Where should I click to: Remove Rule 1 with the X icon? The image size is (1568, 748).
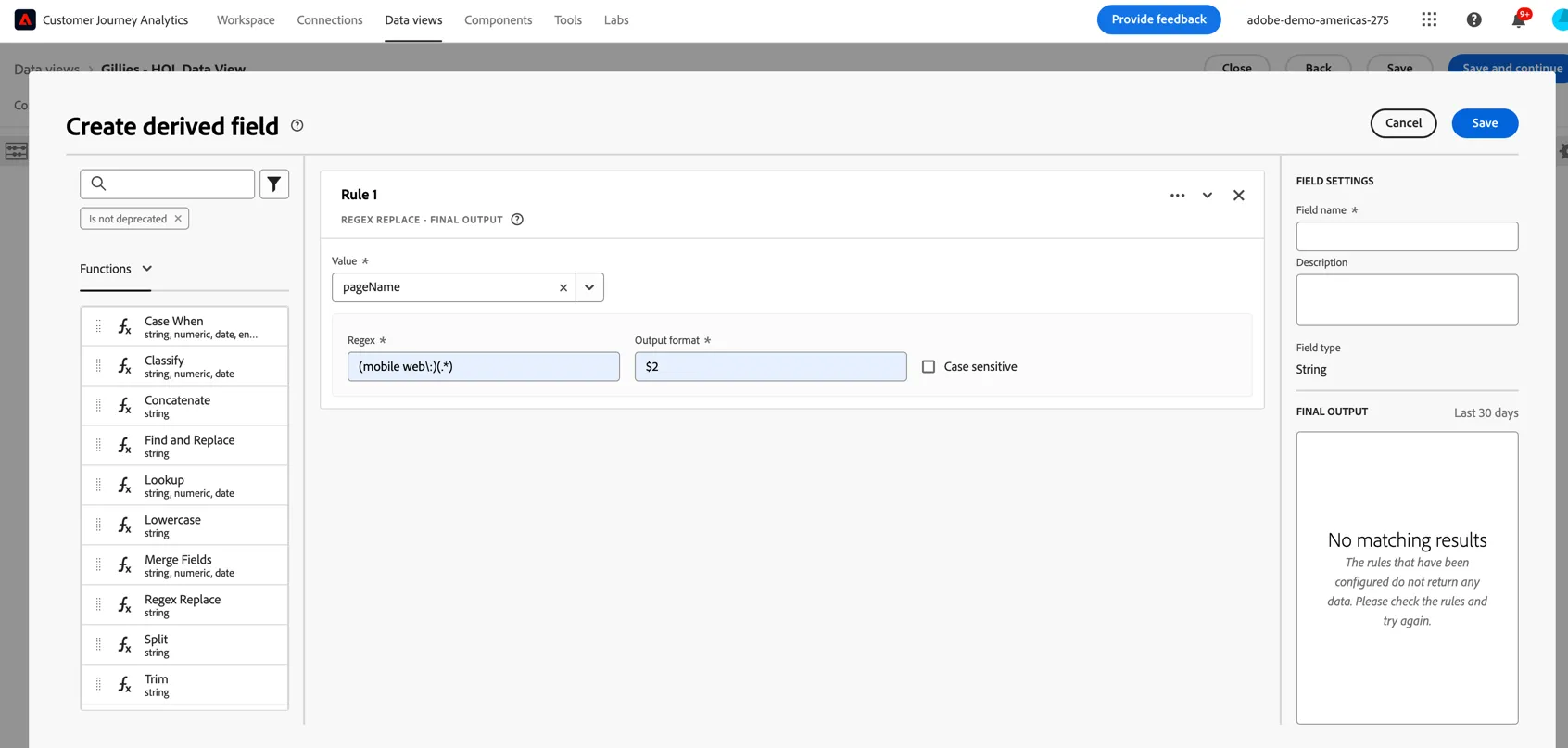[x=1238, y=196]
